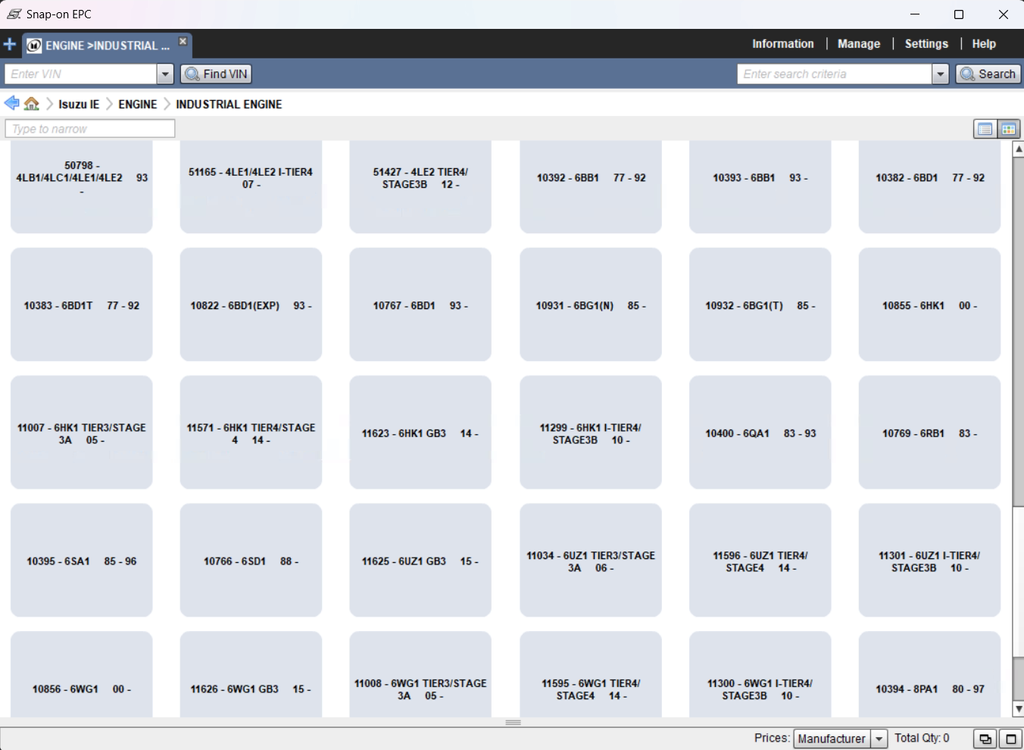Select tile 10931 - 6BG1(N)

pyautogui.click(x=590, y=304)
